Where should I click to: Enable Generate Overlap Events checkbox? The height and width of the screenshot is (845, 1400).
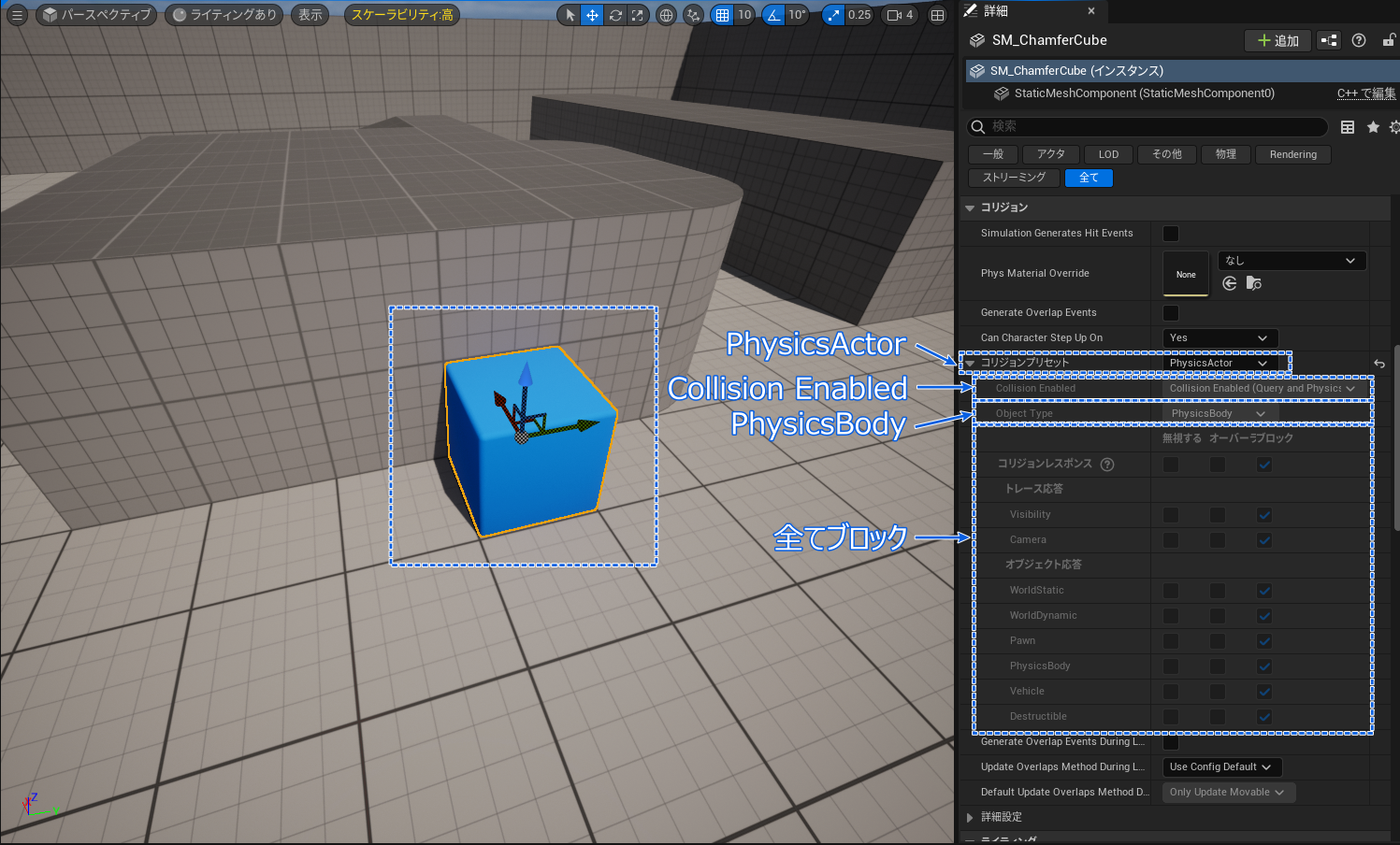(1170, 312)
